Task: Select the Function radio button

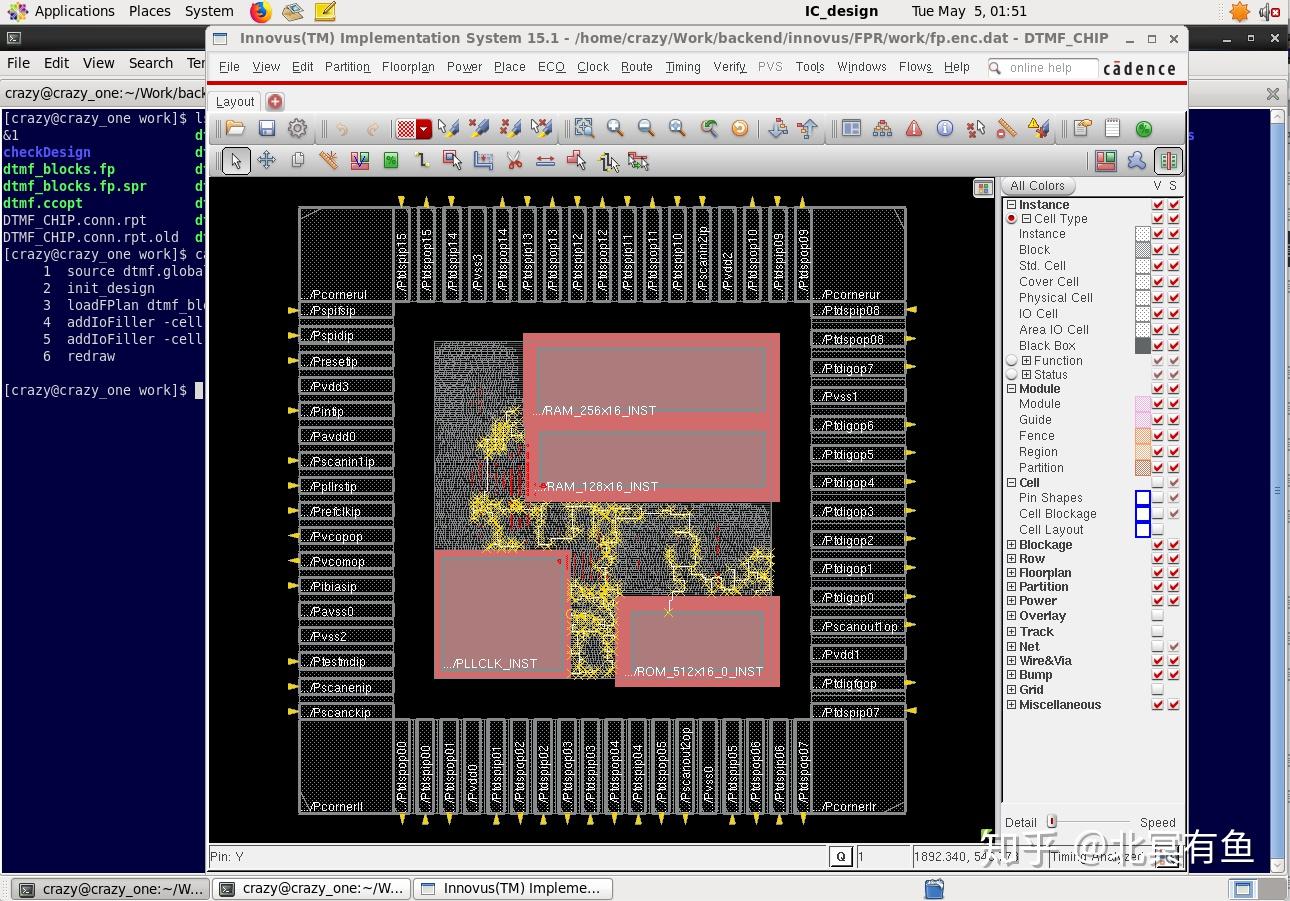Action: (1012, 361)
